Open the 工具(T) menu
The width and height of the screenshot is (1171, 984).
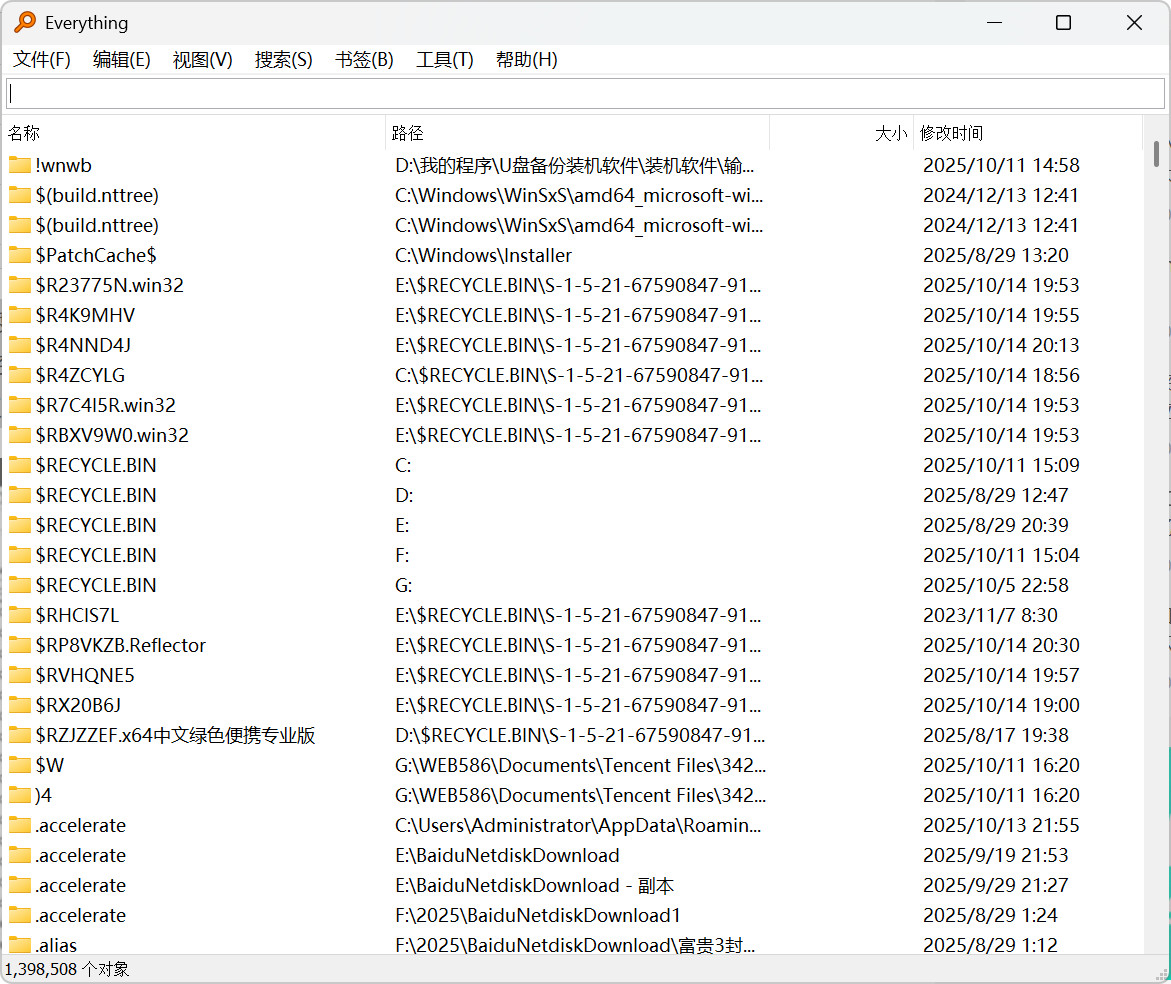pyautogui.click(x=444, y=59)
